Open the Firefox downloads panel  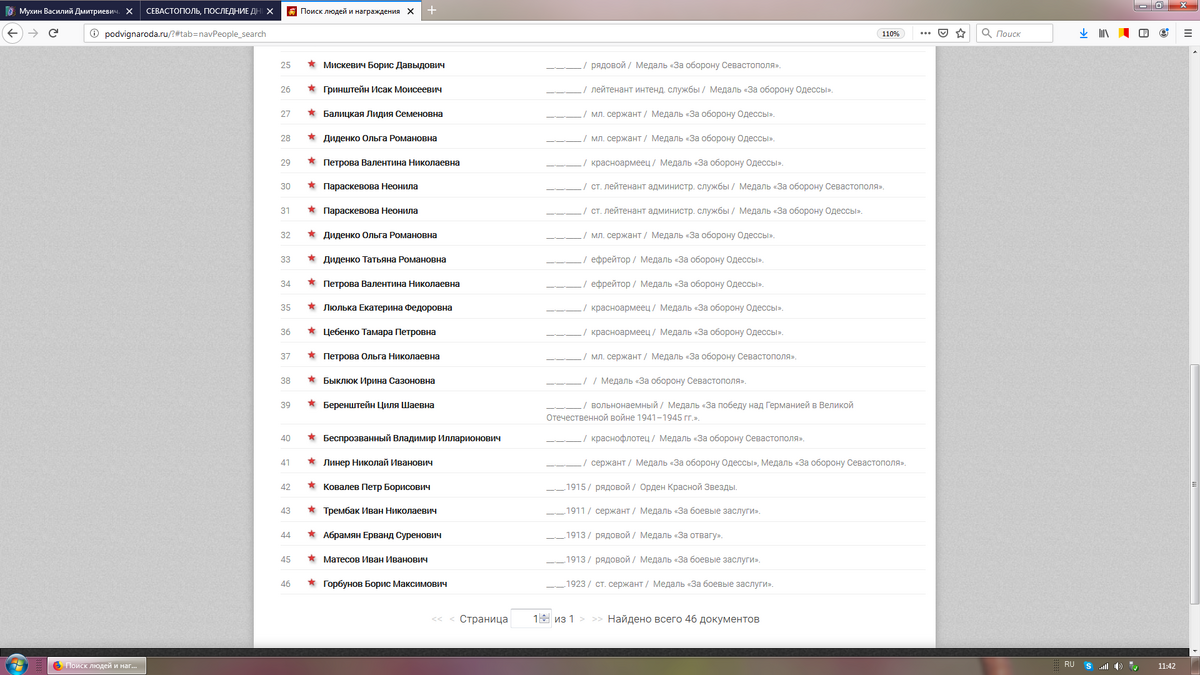1084,33
